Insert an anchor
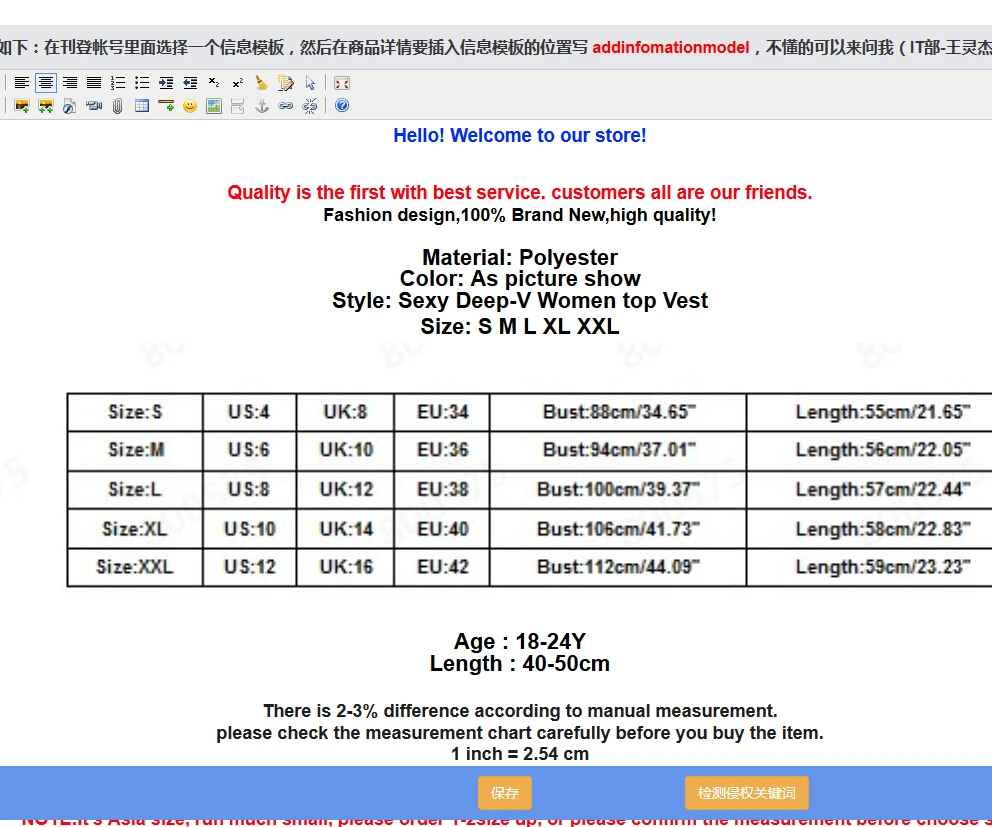The width and height of the screenshot is (992, 827). coord(261,106)
